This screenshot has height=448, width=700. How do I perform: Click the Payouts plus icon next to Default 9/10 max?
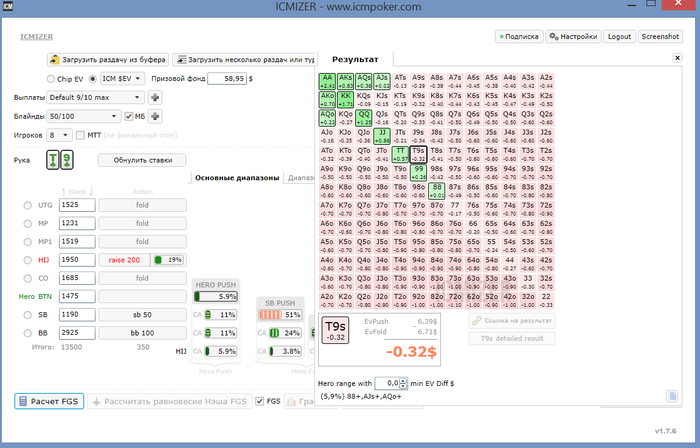(x=155, y=97)
